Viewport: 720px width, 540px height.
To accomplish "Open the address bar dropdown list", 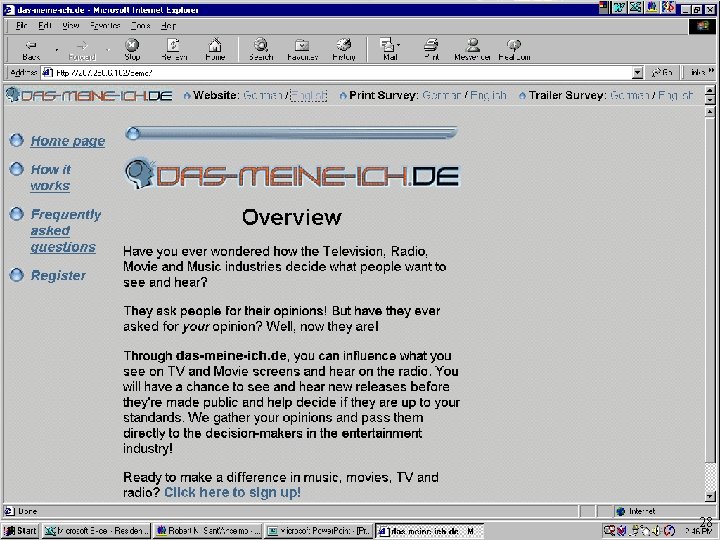I will 637,73.
